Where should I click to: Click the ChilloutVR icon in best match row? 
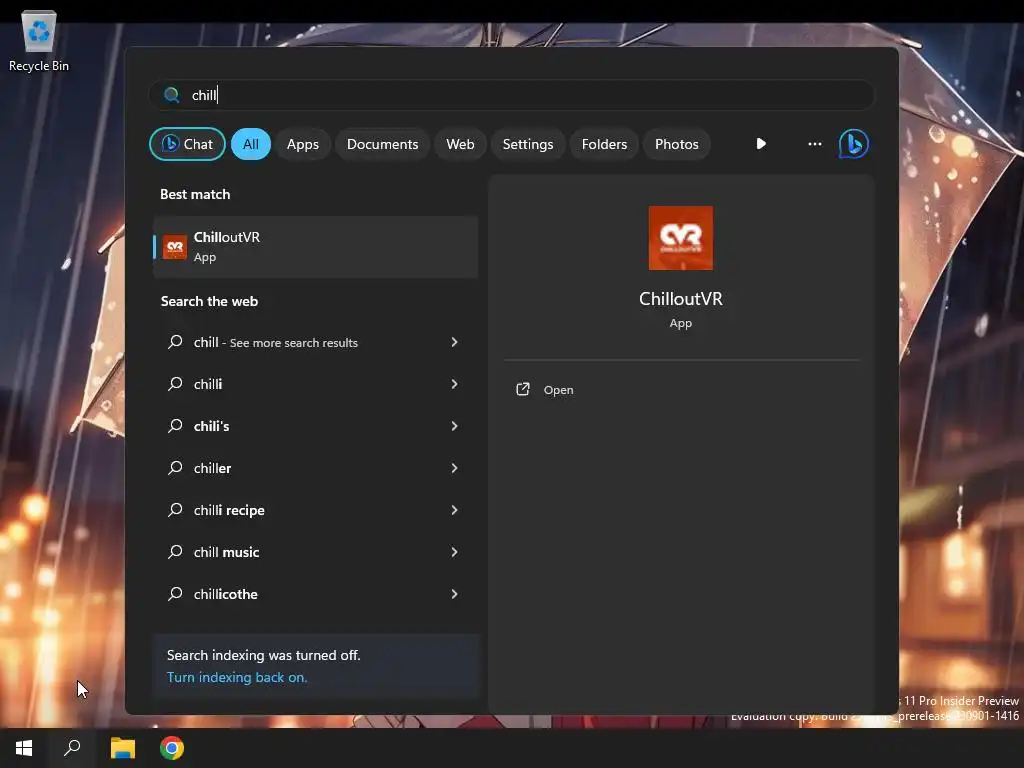(174, 247)
